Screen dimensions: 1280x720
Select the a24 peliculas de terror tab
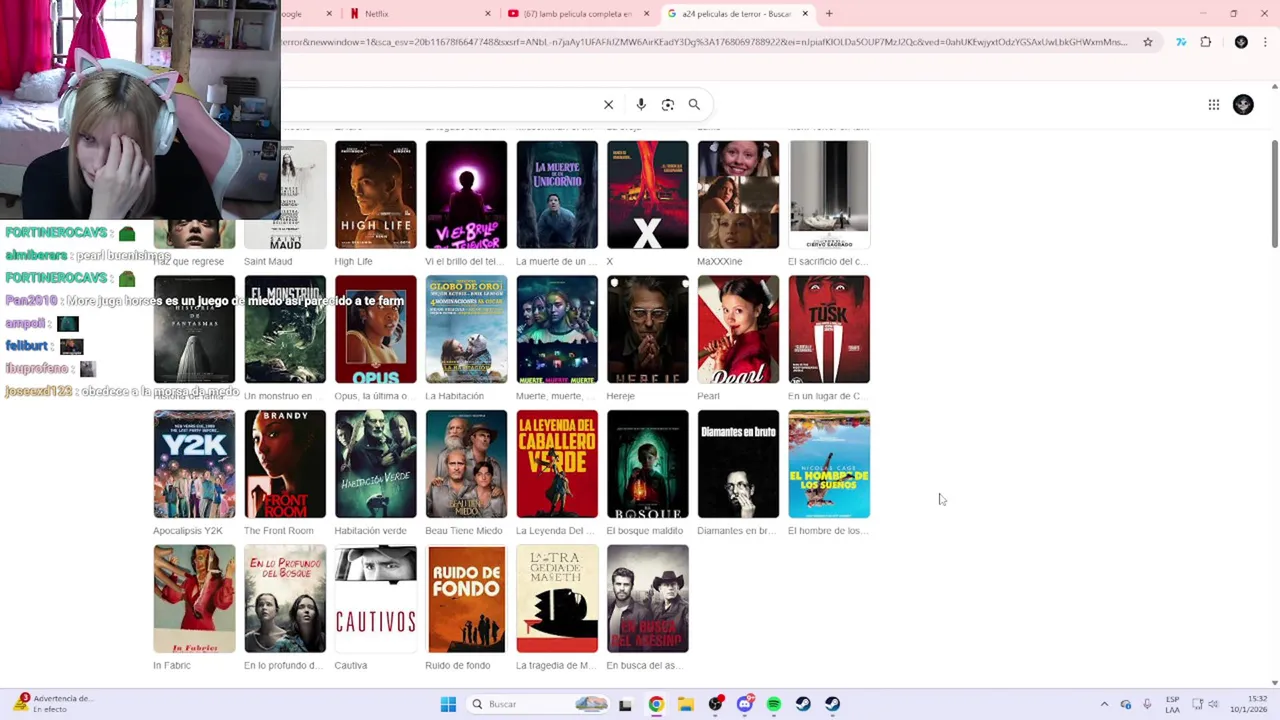point(735,14)
